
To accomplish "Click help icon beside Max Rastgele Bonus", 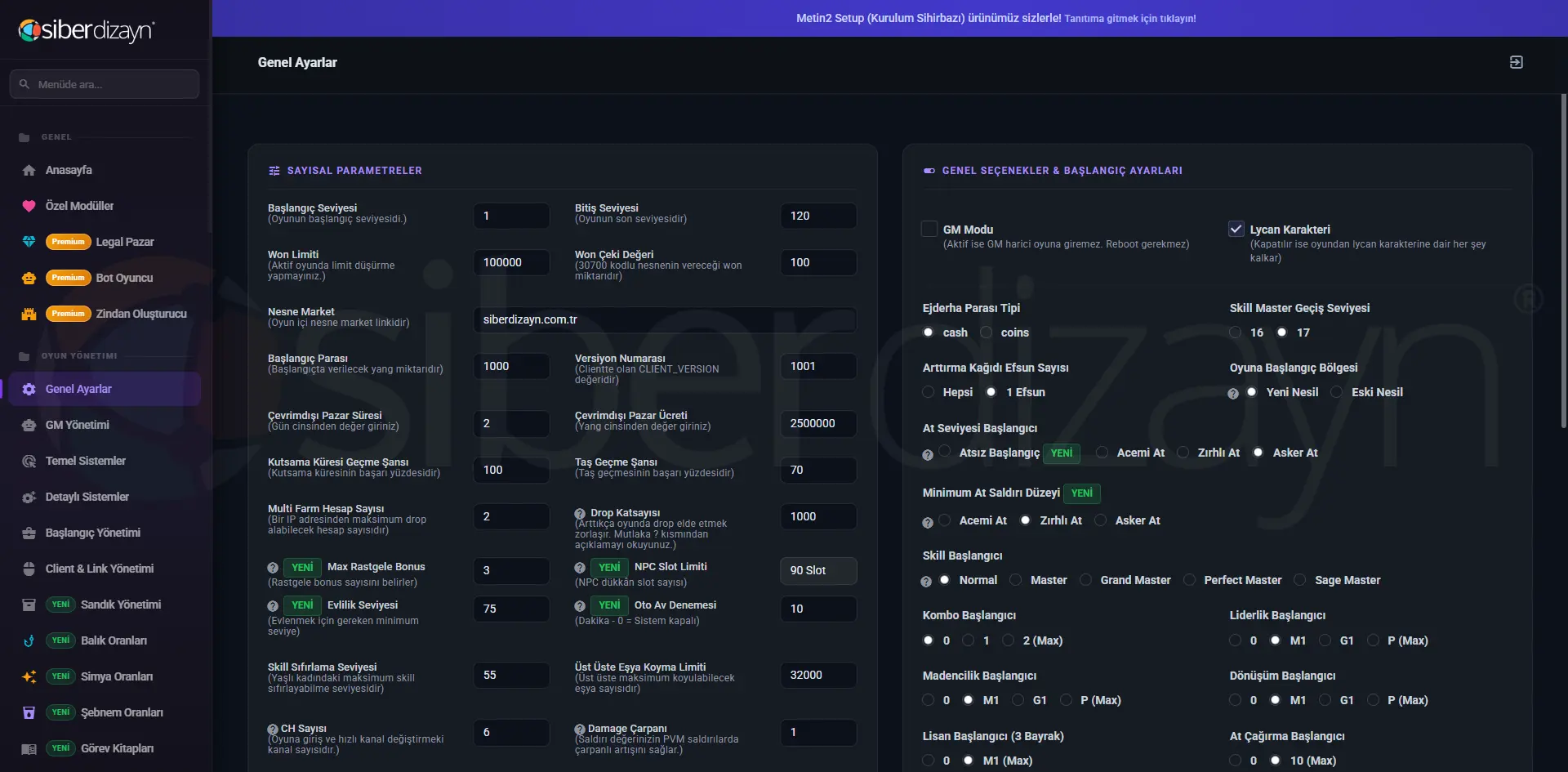I will pyautogui.click(x=273, y=567).
